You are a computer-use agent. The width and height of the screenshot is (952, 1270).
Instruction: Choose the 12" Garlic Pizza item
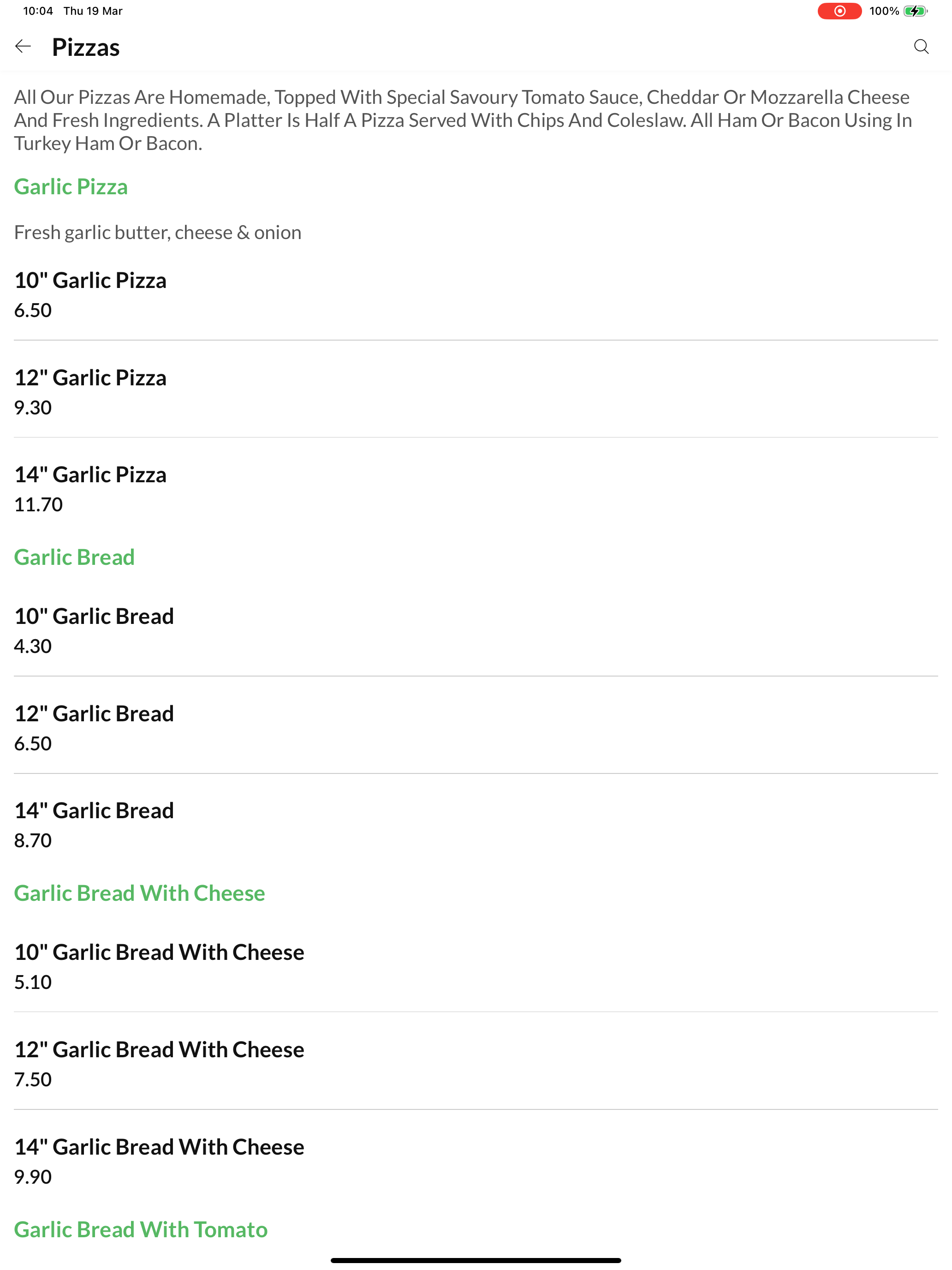coord(476,391)
